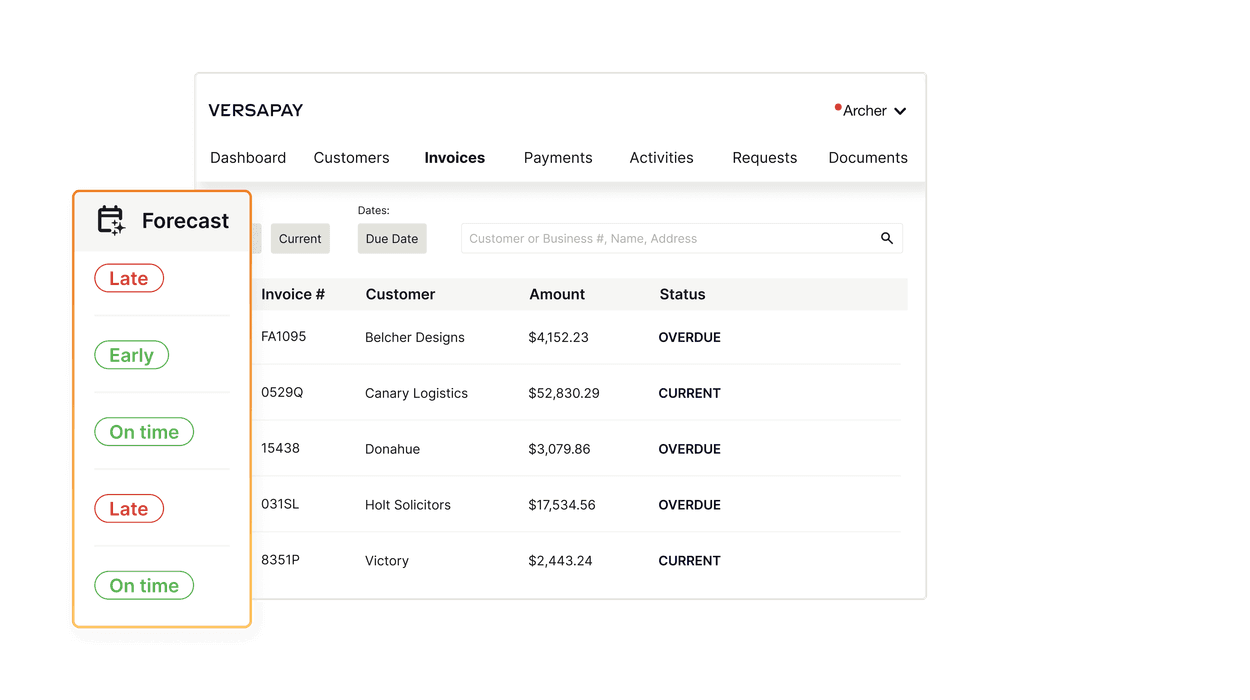Toggle the Current filter chip
Screen dimensions: 1250x700
pos(300,239)
